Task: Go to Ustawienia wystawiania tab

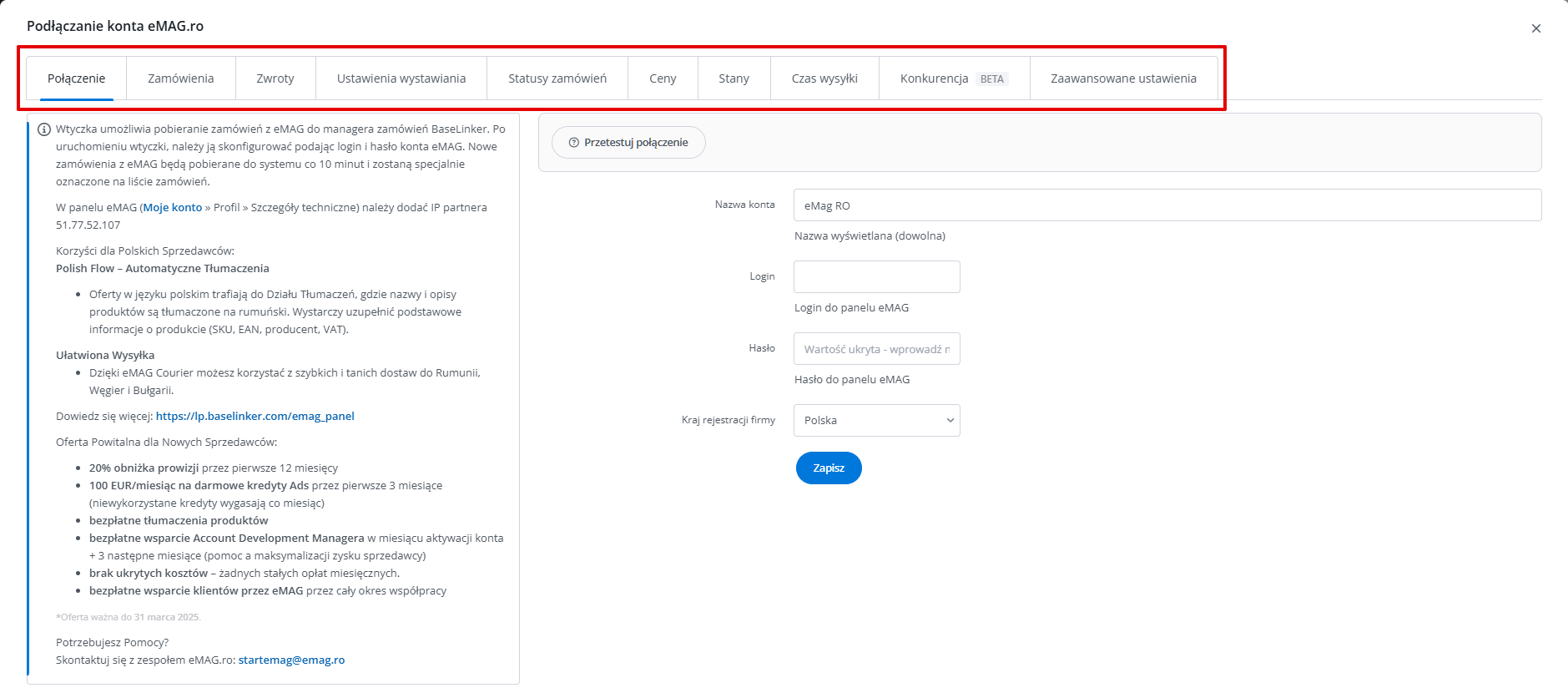Action: (x=401, y=78)
